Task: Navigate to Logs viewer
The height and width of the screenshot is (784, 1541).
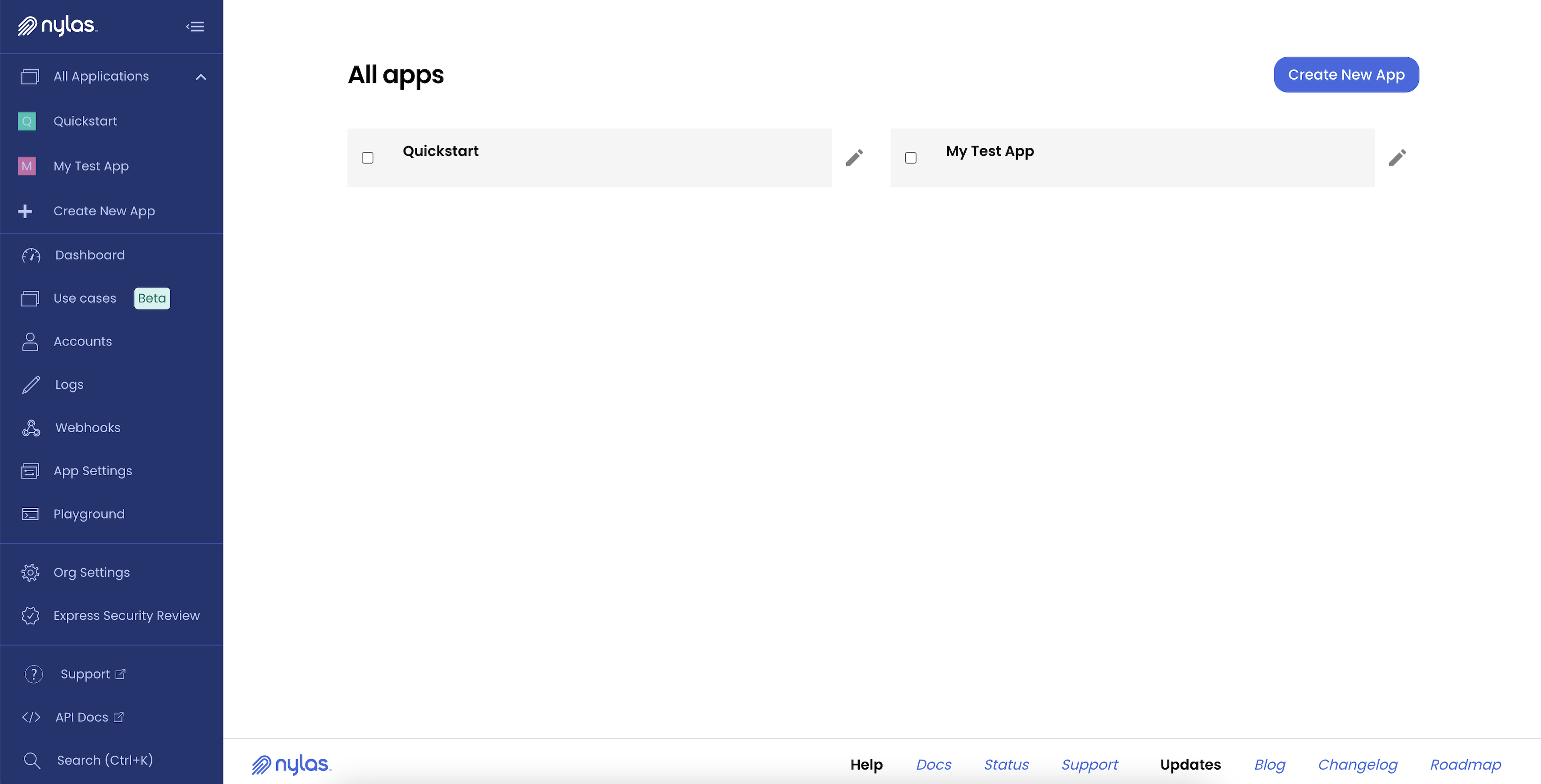Action: (x=68, y=384)
